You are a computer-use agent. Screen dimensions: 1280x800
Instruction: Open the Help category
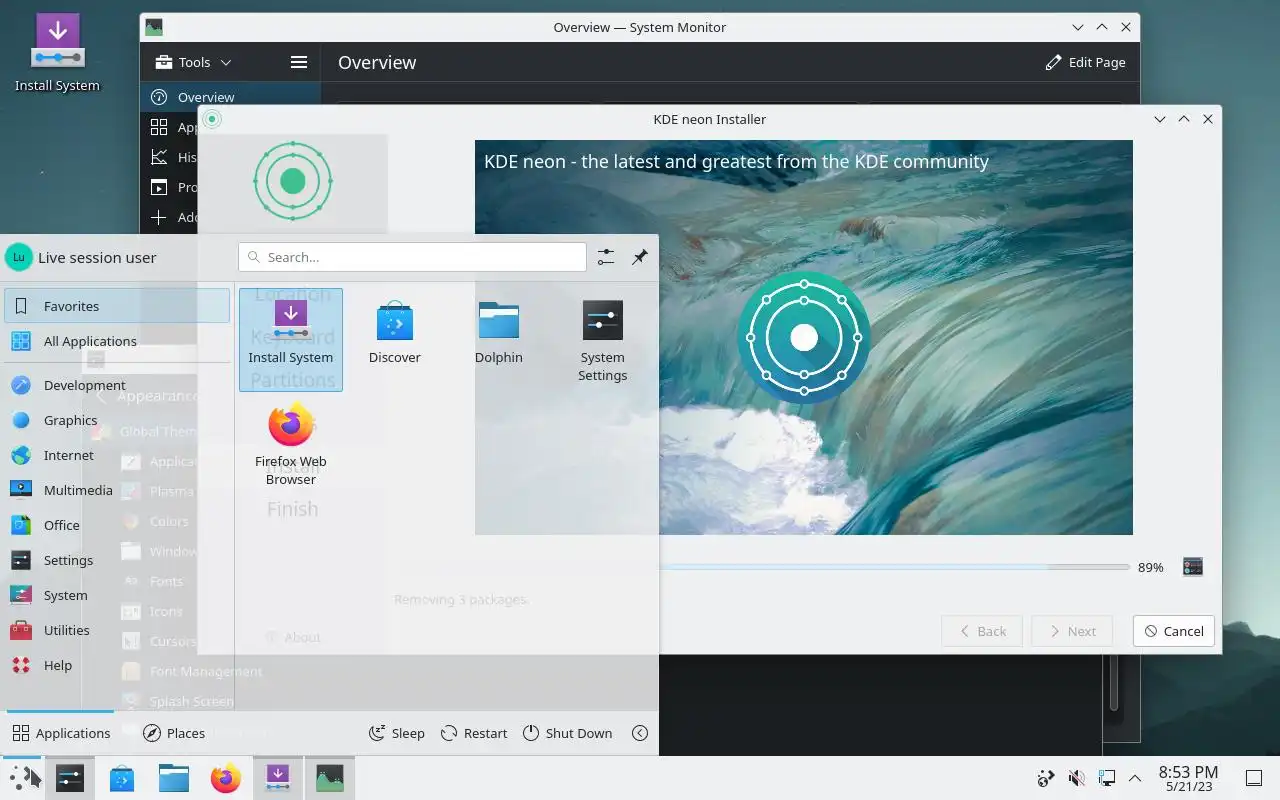(117, 665)
